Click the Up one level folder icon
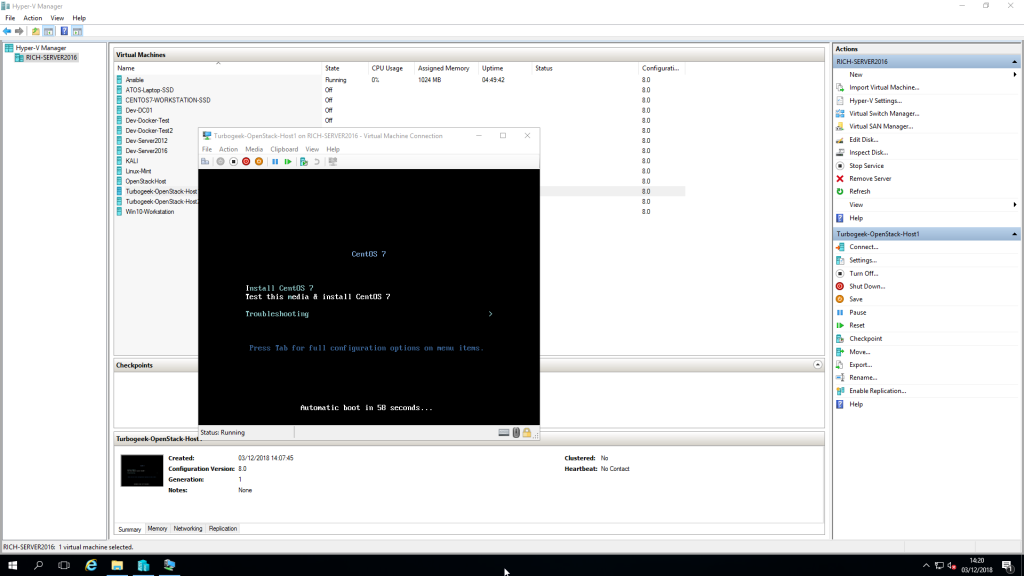Image resolution: width=1024 pixels, height=576 pixels. coord(35,31)
